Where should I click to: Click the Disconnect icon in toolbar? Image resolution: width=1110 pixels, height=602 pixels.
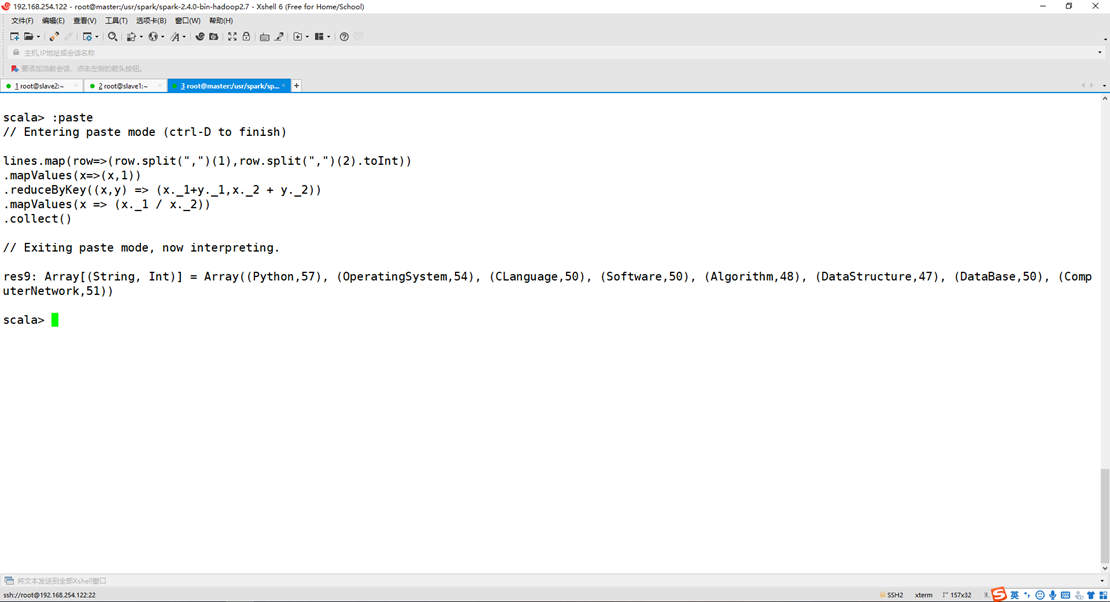(x=68, y=37)
